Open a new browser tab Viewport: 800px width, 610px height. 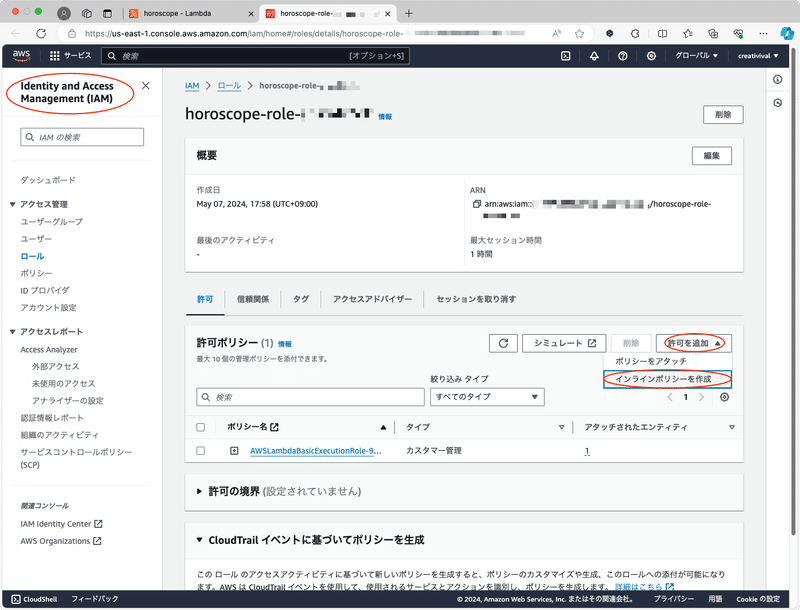point(409,14)
